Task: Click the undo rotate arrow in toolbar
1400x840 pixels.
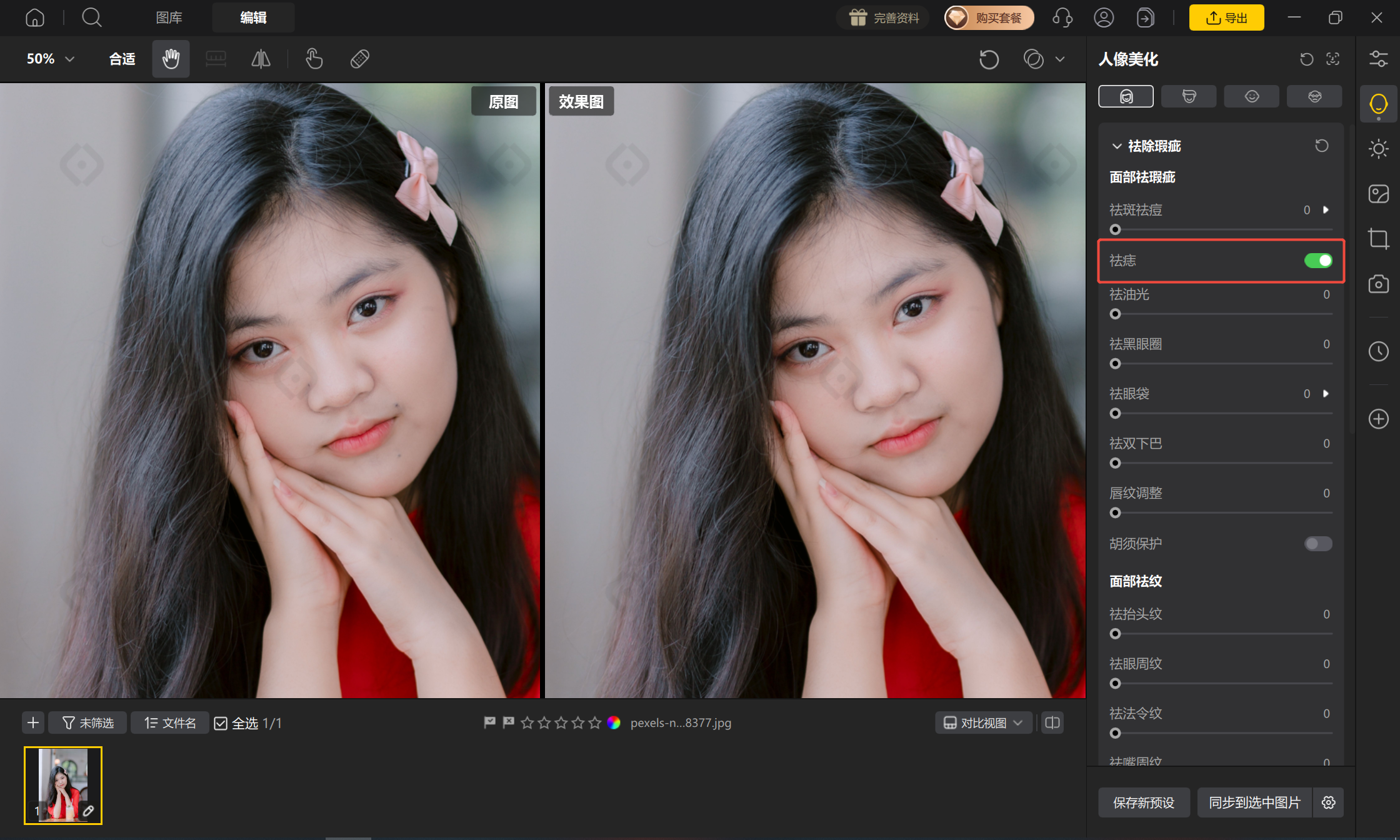Action: [989, 59]
